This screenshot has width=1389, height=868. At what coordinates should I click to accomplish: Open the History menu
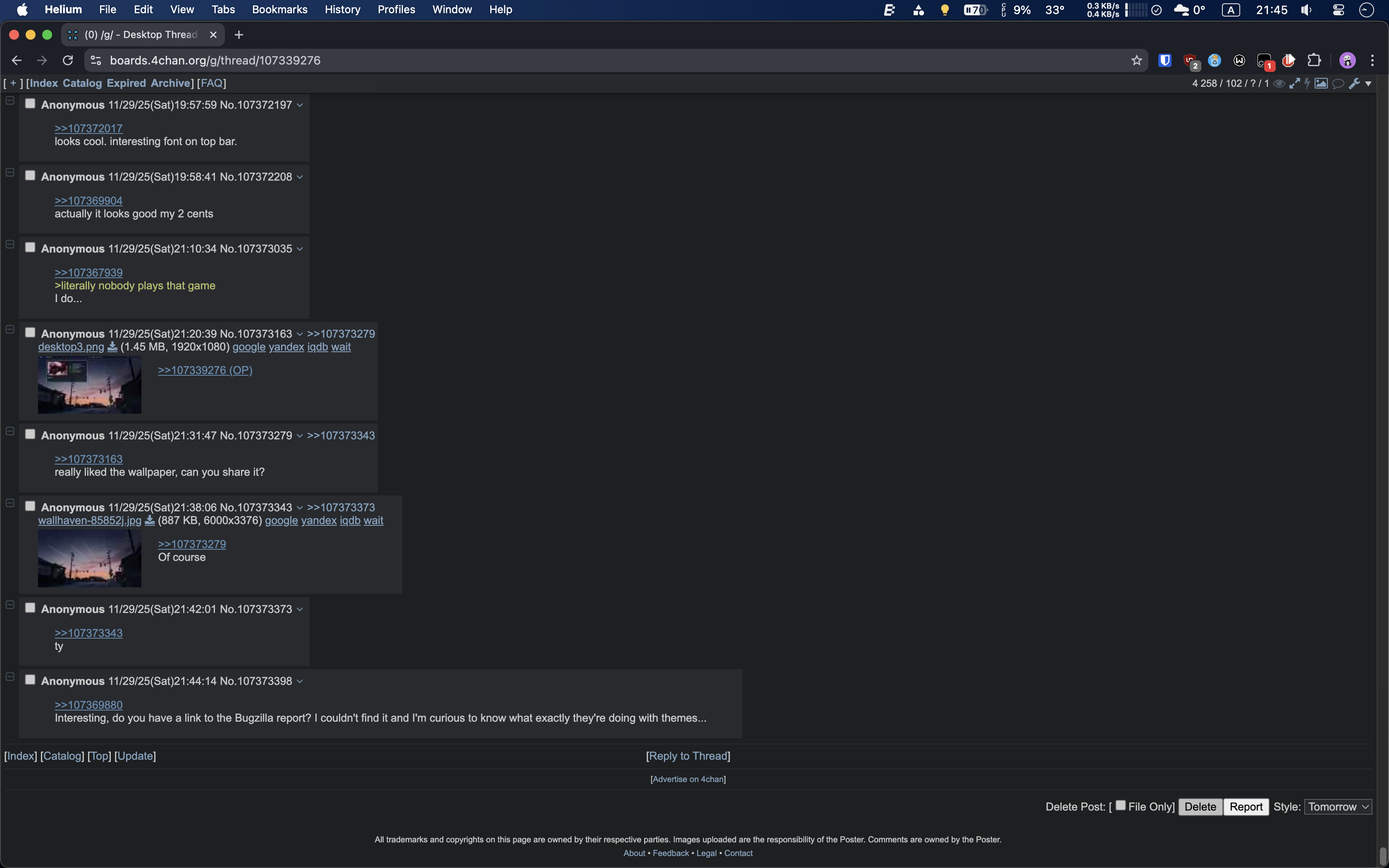342,10
